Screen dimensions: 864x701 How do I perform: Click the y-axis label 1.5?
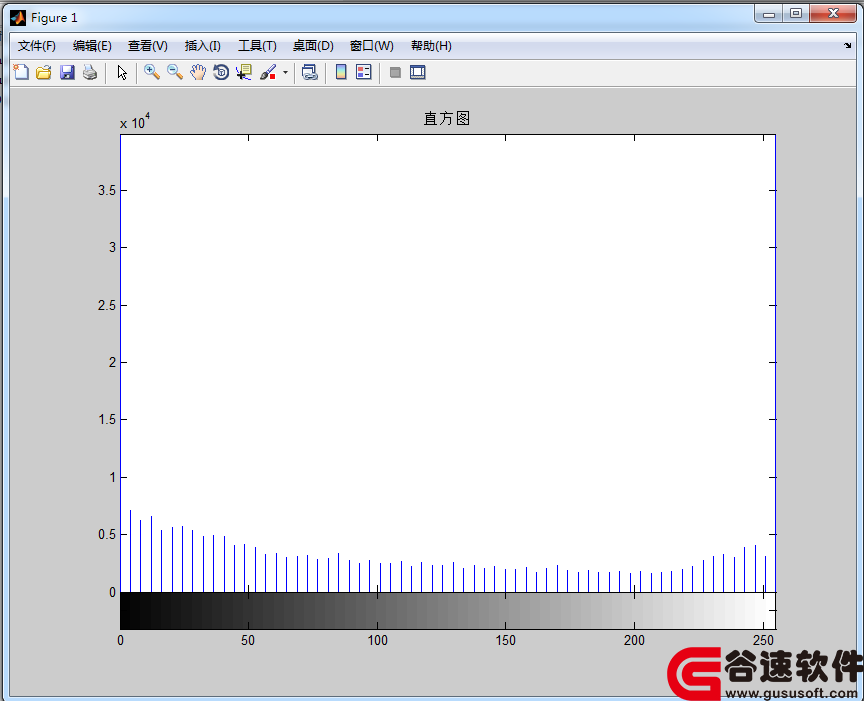[107, 420]
